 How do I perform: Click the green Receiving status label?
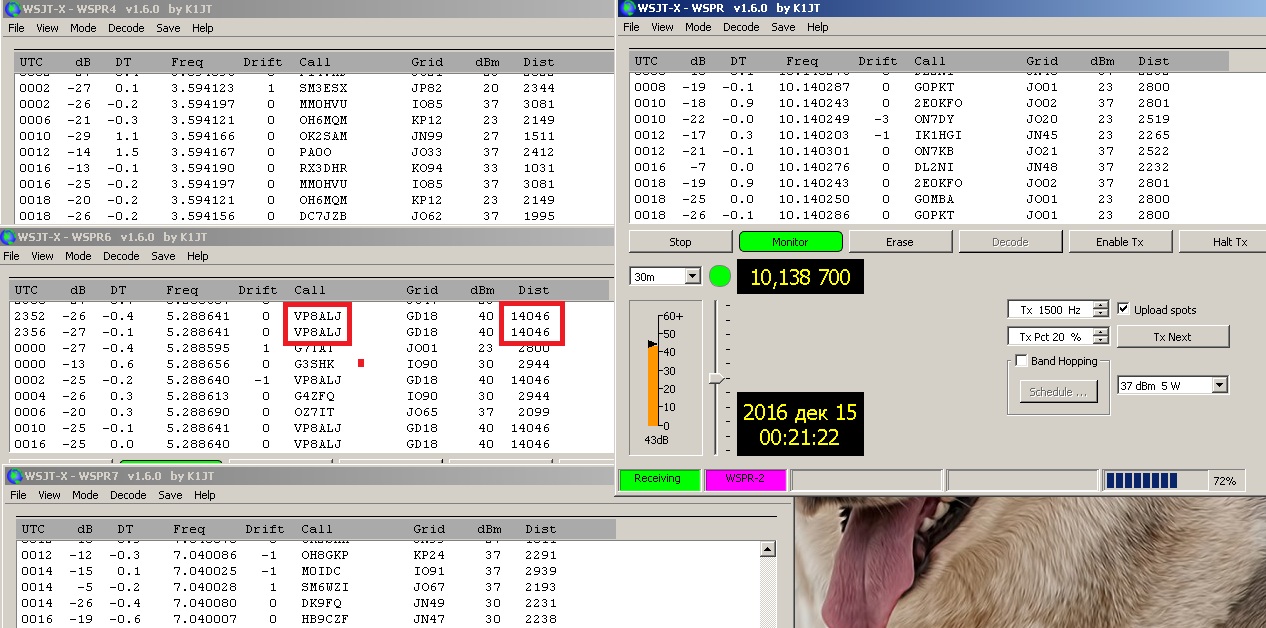pyautogui.click(x=658, y=479)
